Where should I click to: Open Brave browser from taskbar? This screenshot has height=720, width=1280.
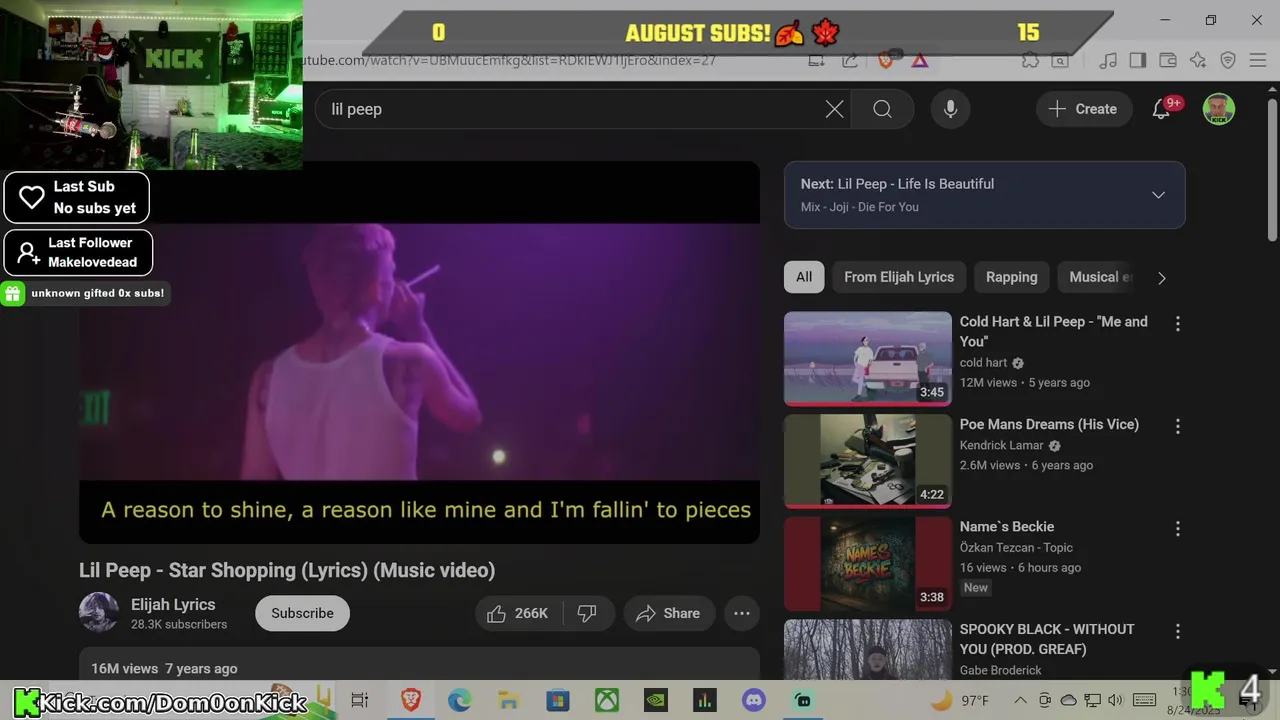click(x=410, y=700)
